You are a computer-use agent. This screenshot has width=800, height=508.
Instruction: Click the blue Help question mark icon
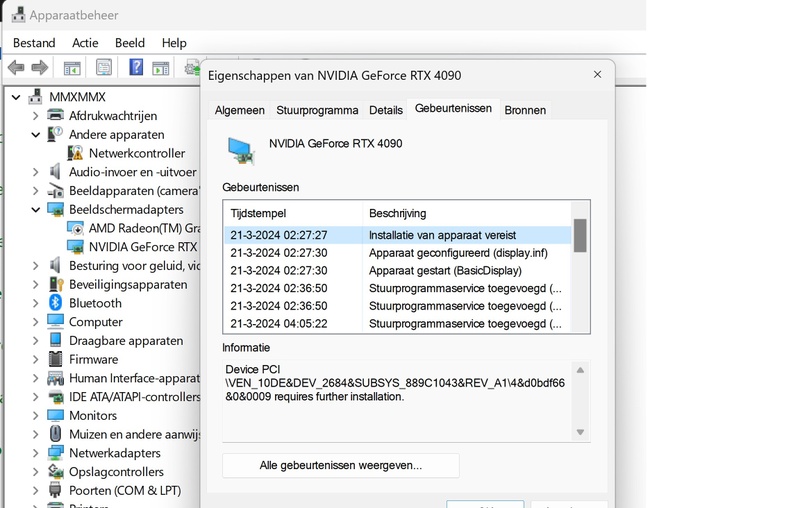(136, 67)
